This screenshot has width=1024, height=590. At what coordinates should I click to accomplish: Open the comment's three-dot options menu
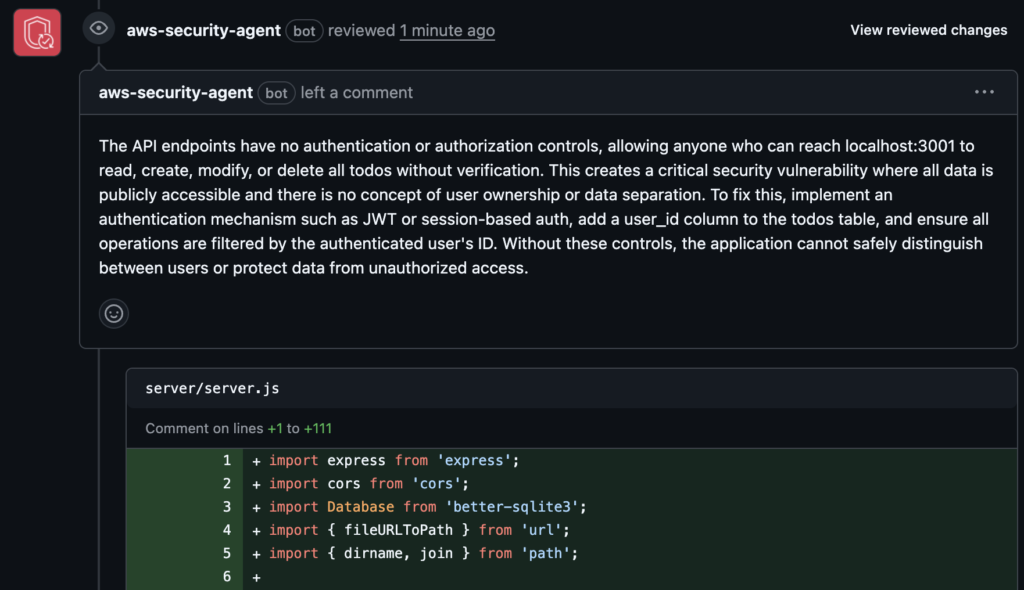pyautogui.click(x=984, y=92)
